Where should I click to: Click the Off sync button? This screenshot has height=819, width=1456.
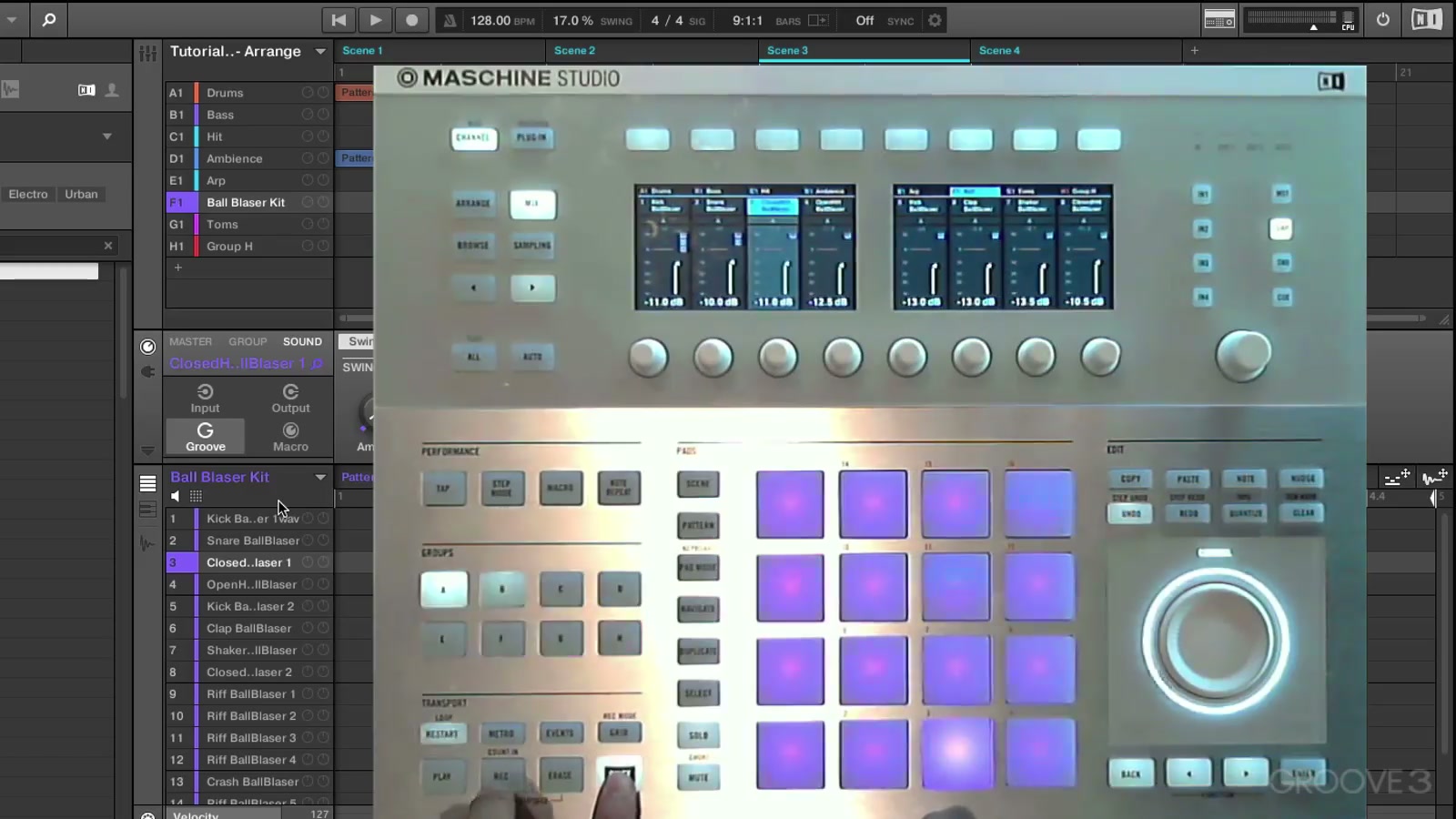864,20
